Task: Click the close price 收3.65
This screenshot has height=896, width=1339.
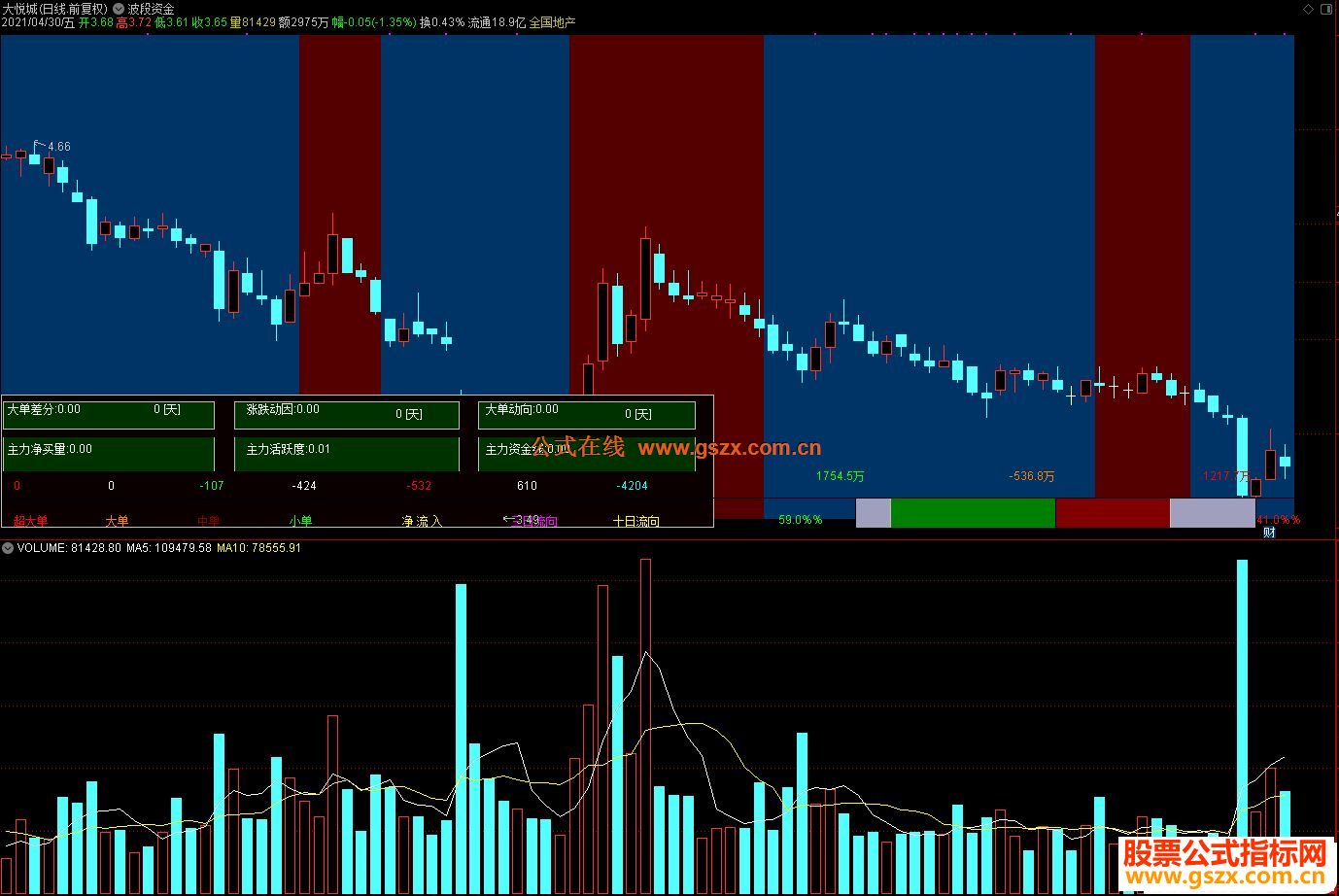Action: pos(210,22)
